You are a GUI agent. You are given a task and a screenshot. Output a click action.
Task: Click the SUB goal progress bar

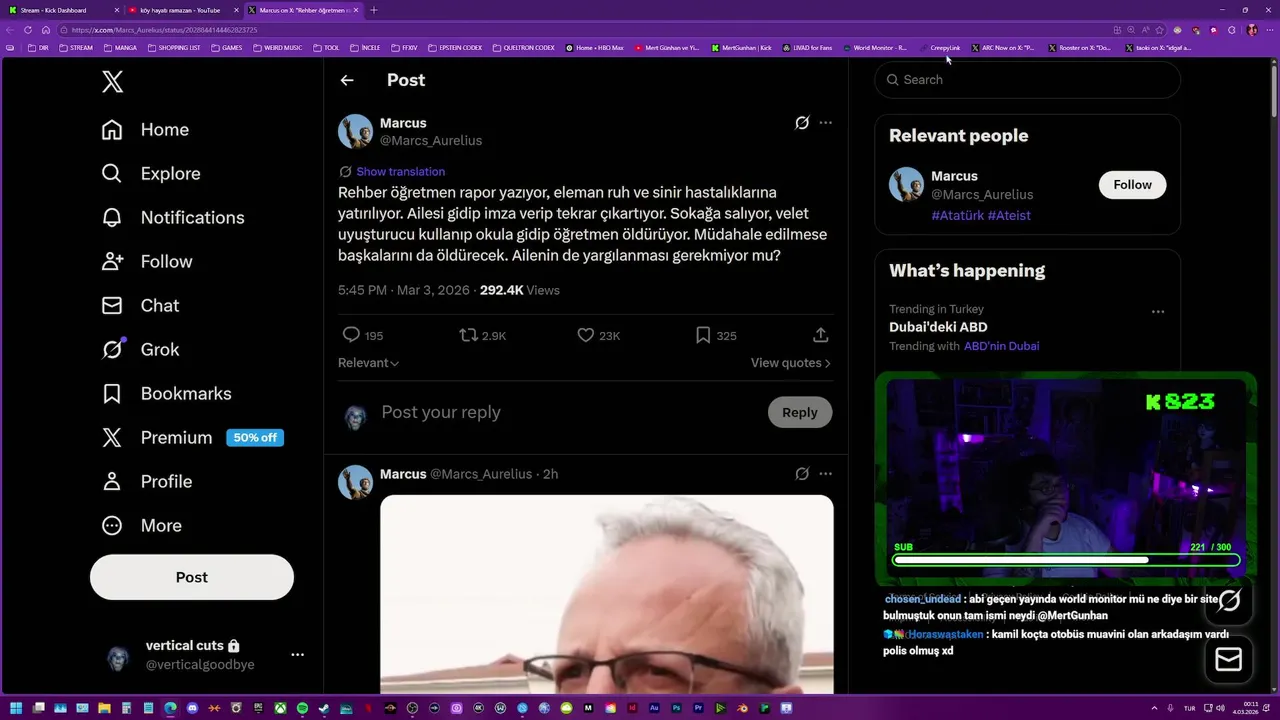pyautogui.click(x=1066, y=560)
